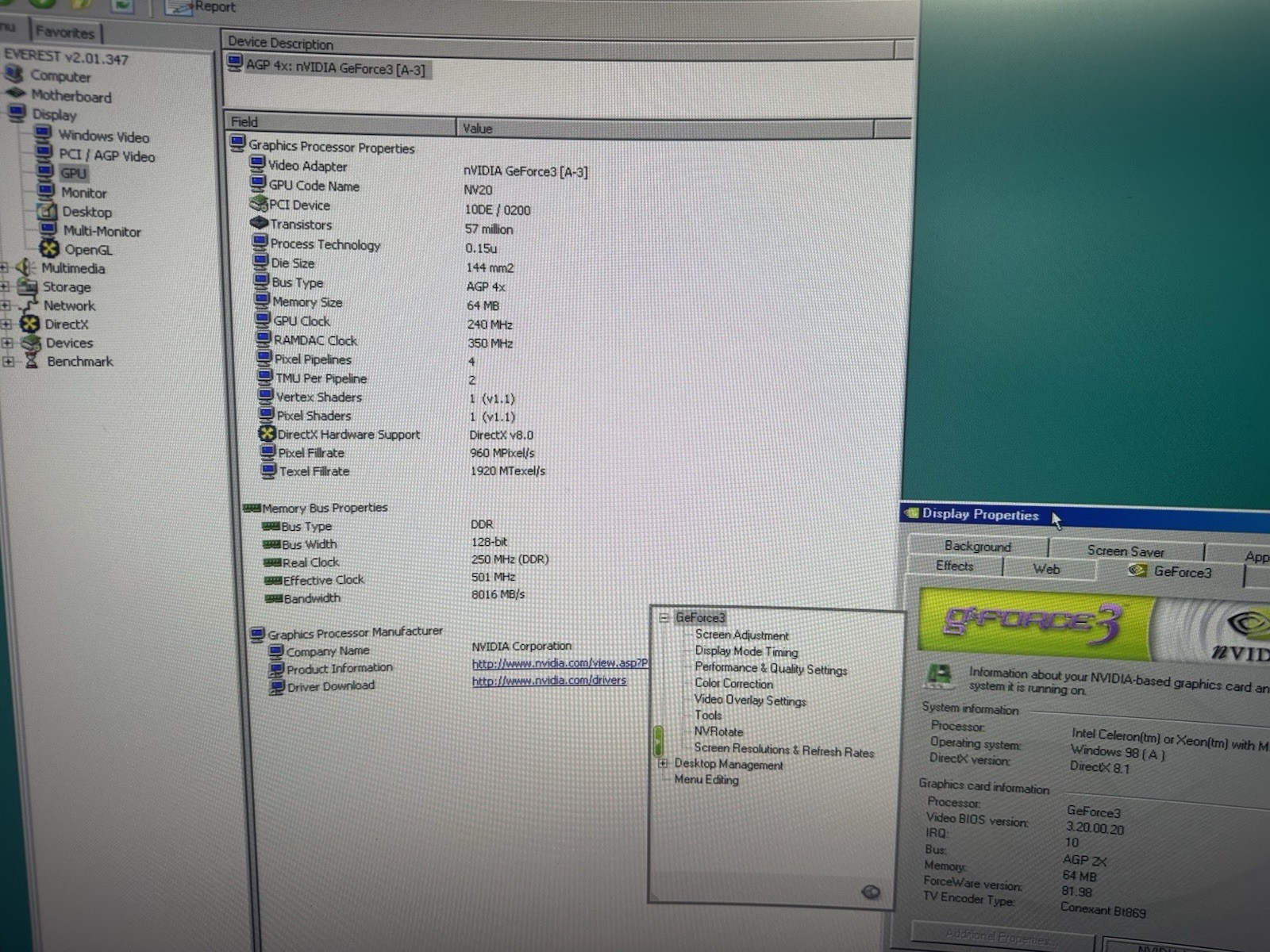Select the Pixel Fillrate field
The image size is (1270, 952).
(x=311, y=453)
